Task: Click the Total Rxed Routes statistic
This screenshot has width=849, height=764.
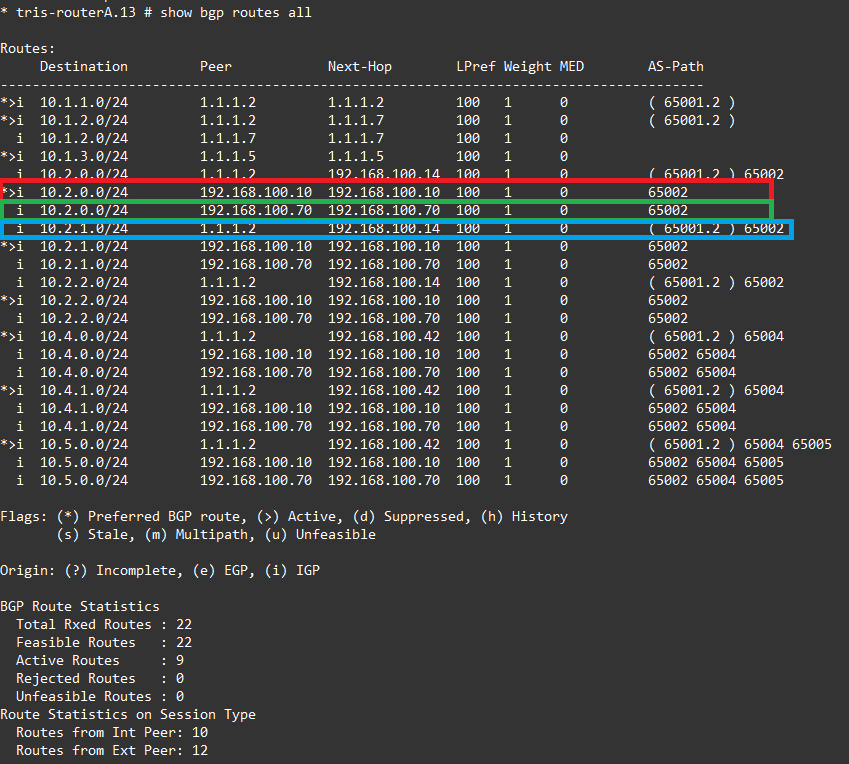Action: (x=104, y=624)
